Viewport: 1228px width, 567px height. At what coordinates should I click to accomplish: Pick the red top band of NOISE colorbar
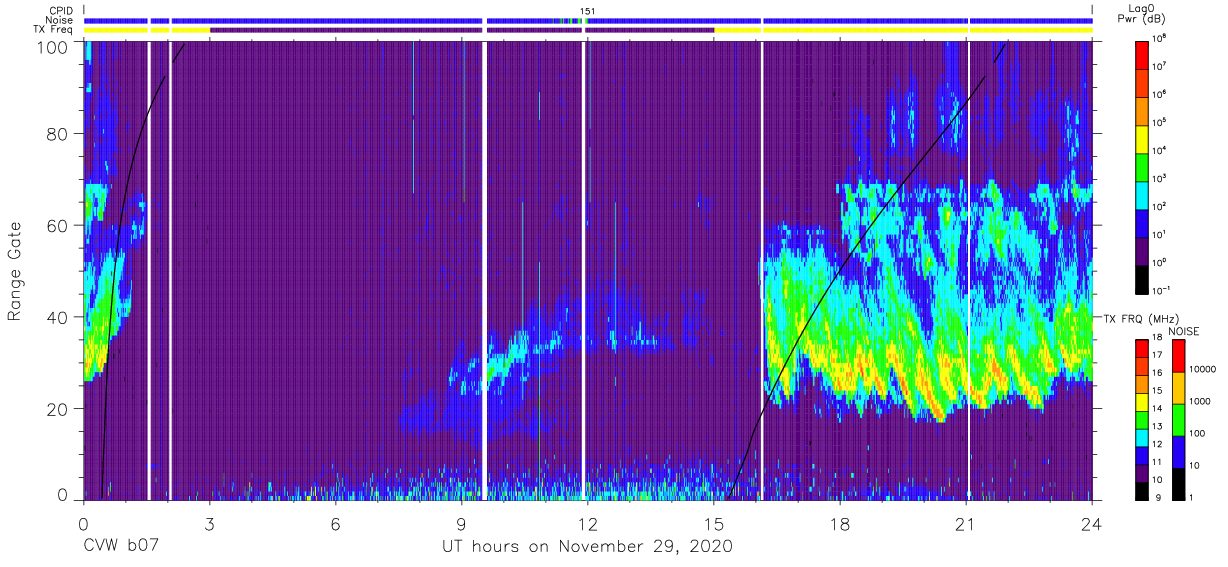(x=1177, y=356)
